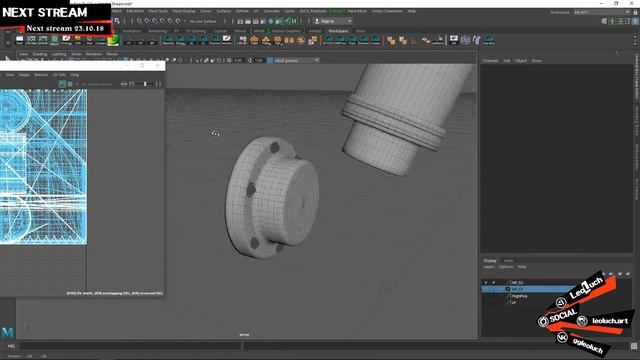Move selected layer down in layer editor
The image size is (640, 360).
point(611,274)
